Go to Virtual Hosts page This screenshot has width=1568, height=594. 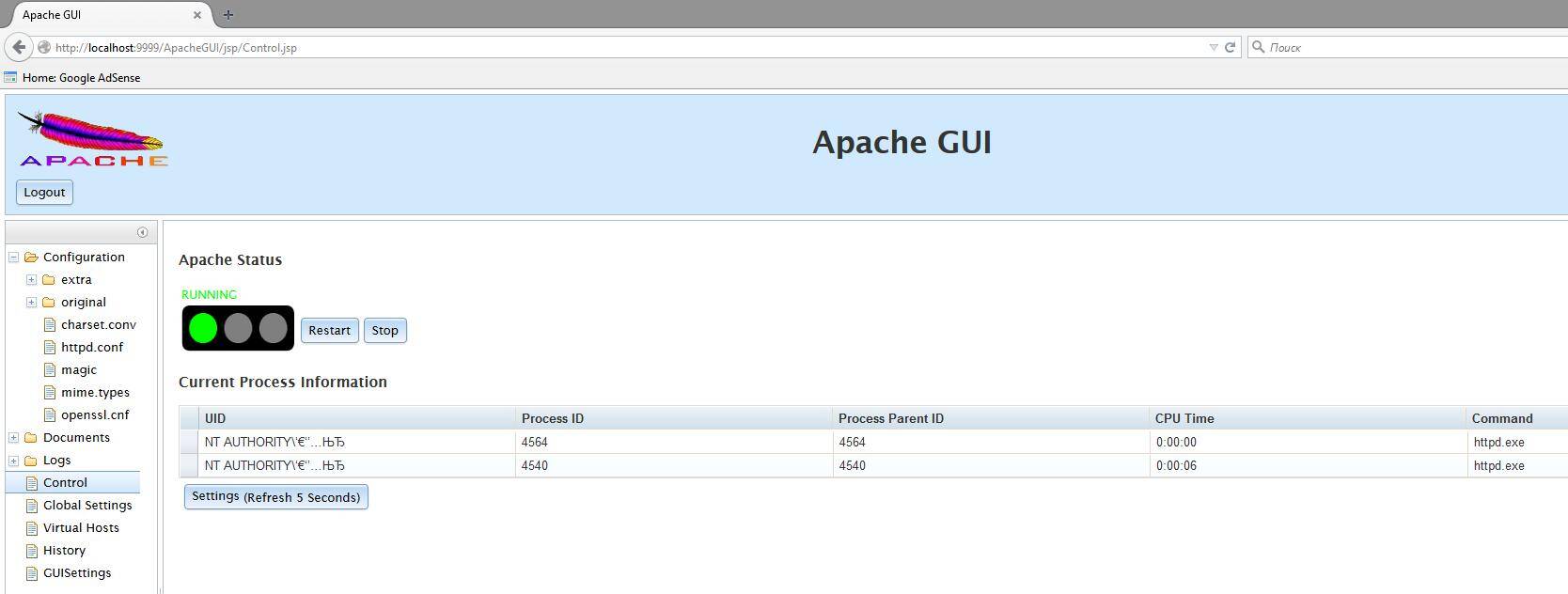tap(81, 527)
